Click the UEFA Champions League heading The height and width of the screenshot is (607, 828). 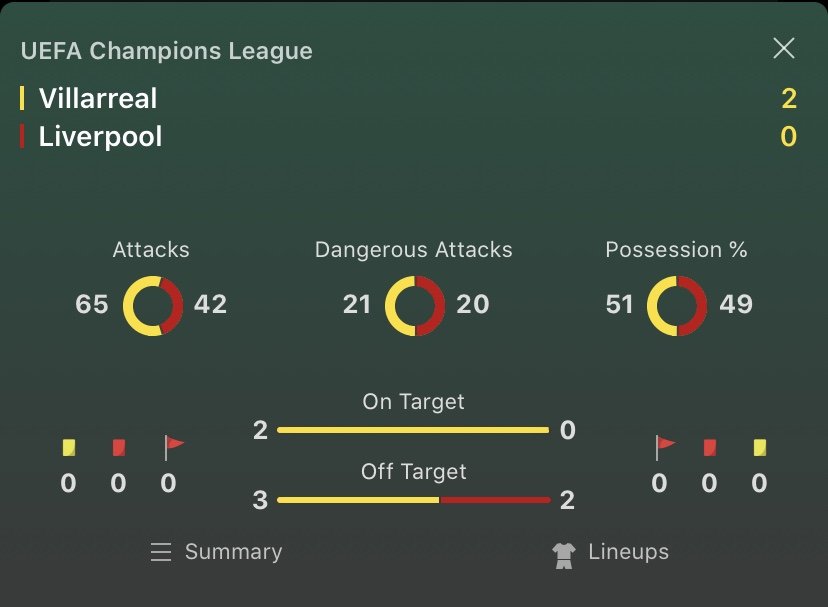click(x=167, y=51)
